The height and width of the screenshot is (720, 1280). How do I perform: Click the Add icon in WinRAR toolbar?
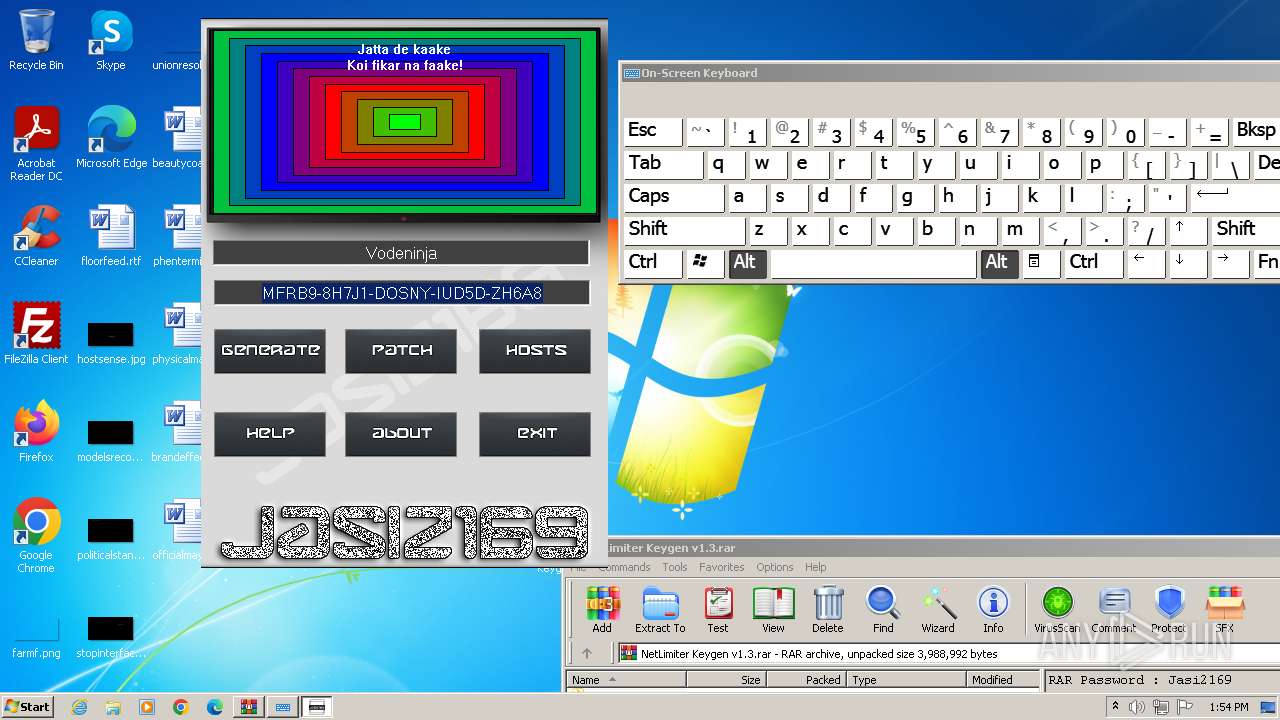(602, 610)
